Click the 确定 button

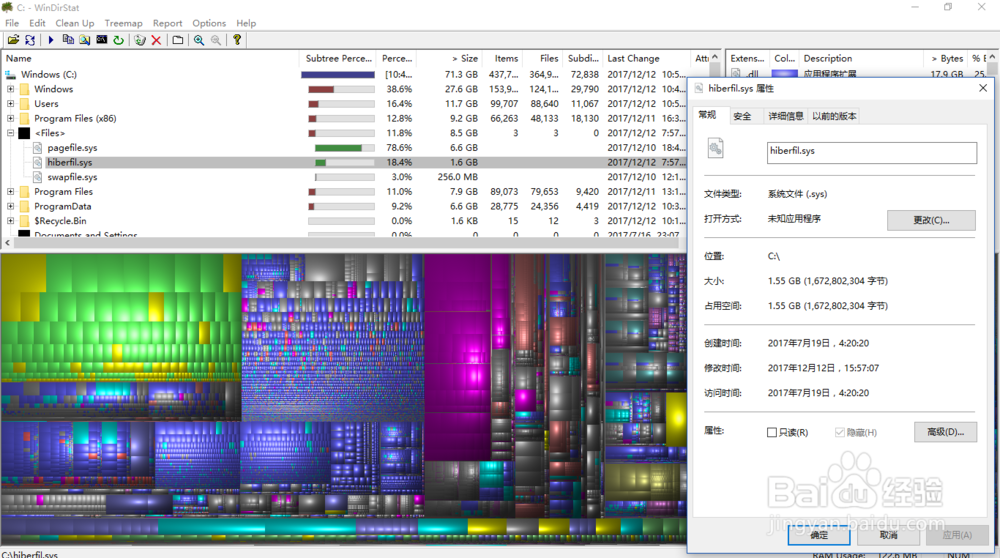pos(819,535)
